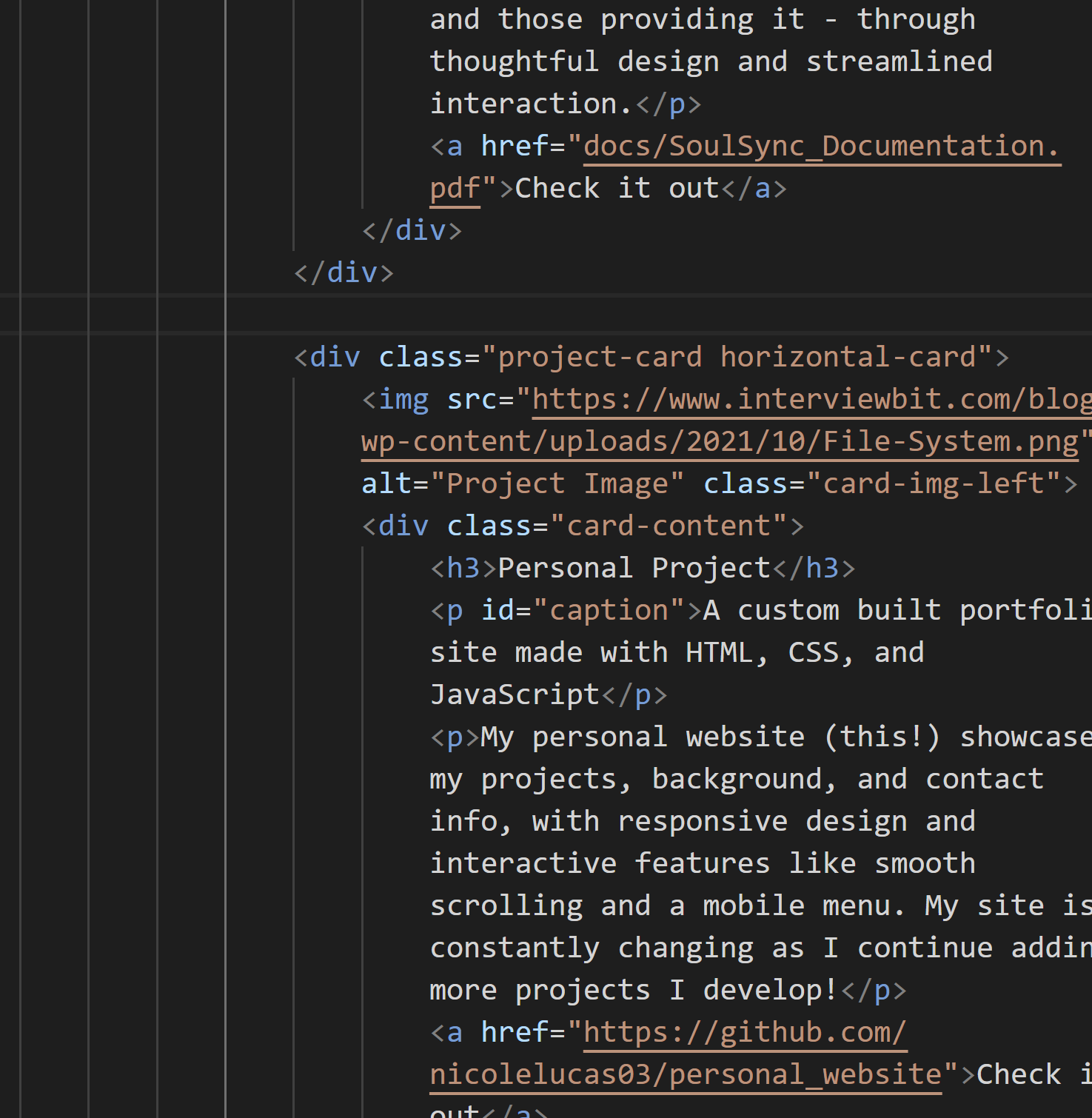The width and height of the screenshot is (1092, 1118).
Task: Click the indentation guide beside the card-content div
Action: (x=363, y=740)
